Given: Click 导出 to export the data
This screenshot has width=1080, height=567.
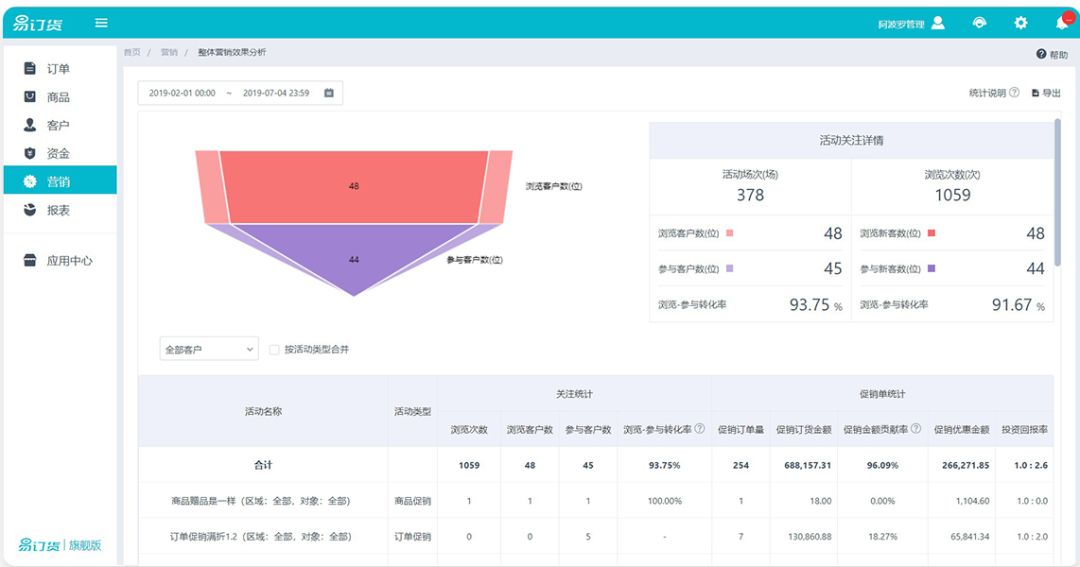Looking at the screenshot, I should tap(1046, 93).
